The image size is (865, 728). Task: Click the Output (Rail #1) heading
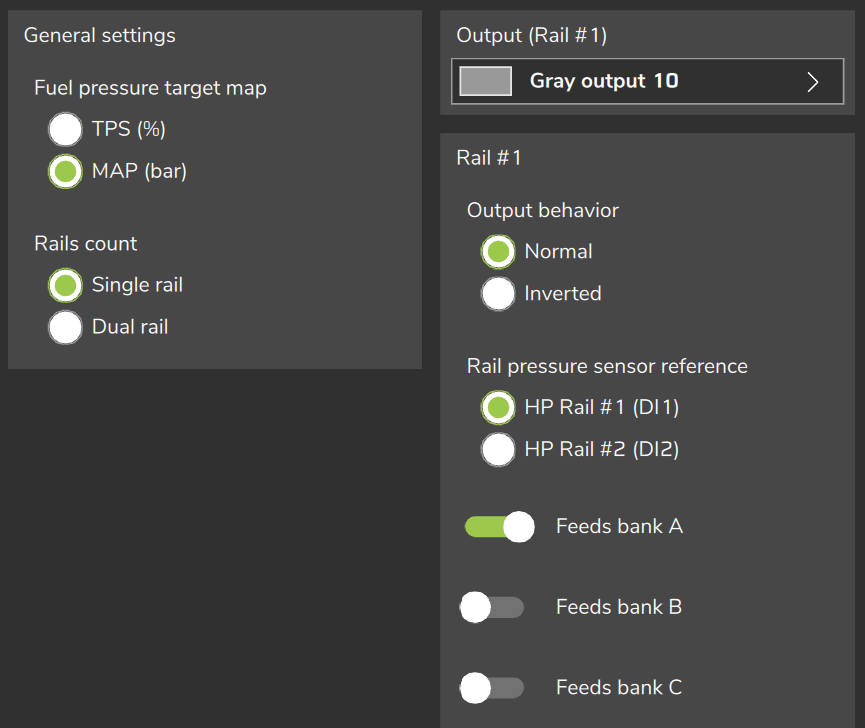coord(532,36)
